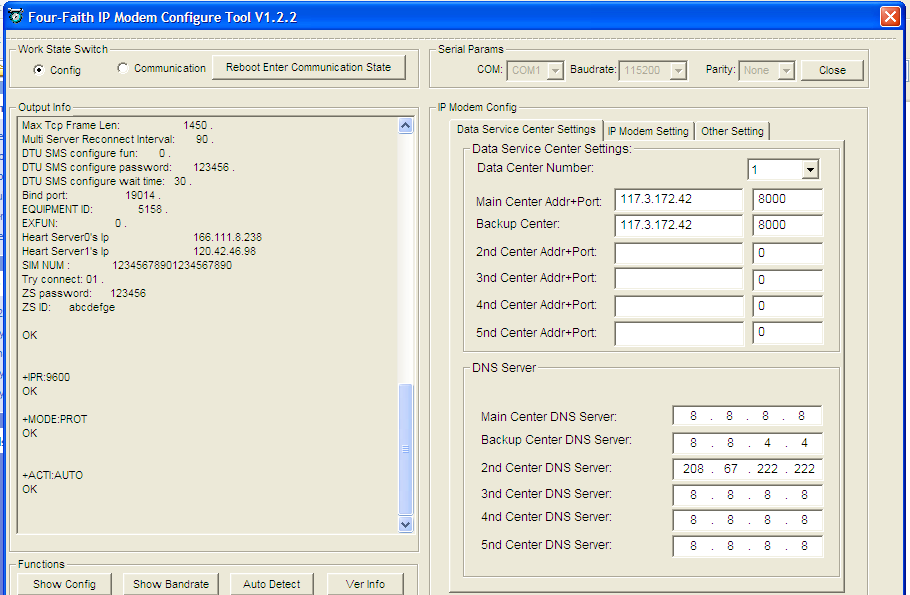This screenshot has height=595, width=910.
Task: Click the '+IPR:9600' output line
Action: click(46, 377)
